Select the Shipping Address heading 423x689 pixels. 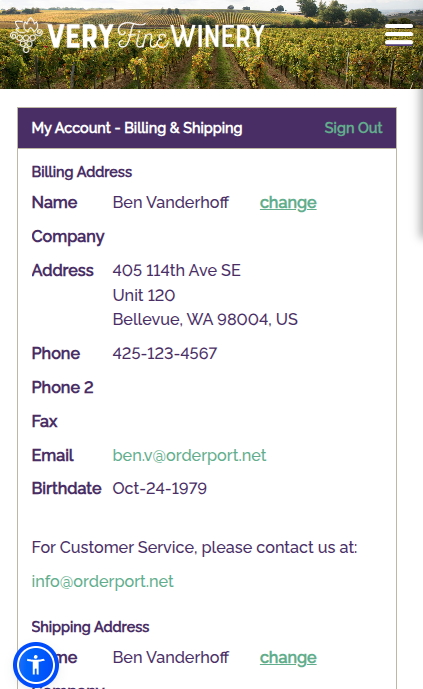pos(90,627)
